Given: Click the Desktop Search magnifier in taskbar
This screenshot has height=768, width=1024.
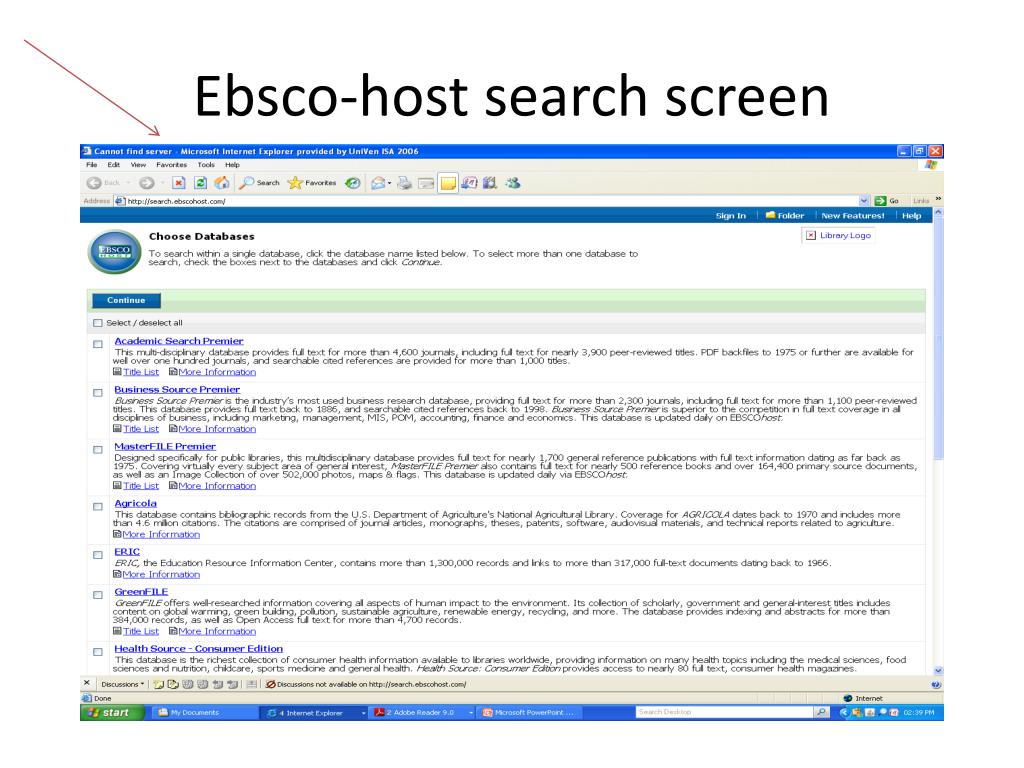Looking at the screenshot, I should 822,712.
